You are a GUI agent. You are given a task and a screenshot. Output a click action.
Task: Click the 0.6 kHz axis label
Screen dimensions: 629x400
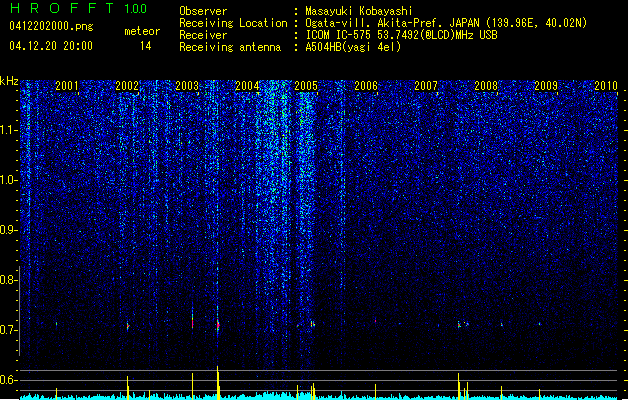(x=9, y=380)
